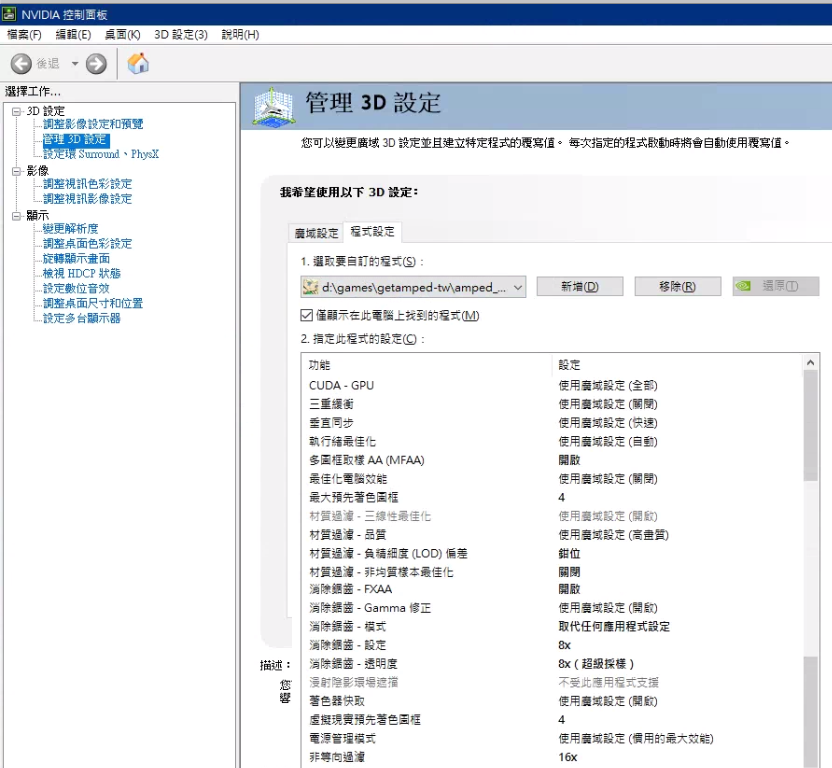The width and height of the screenshot is (832, 768).
Task: Click the 移除(R) button
Action: tap(678, 287)
